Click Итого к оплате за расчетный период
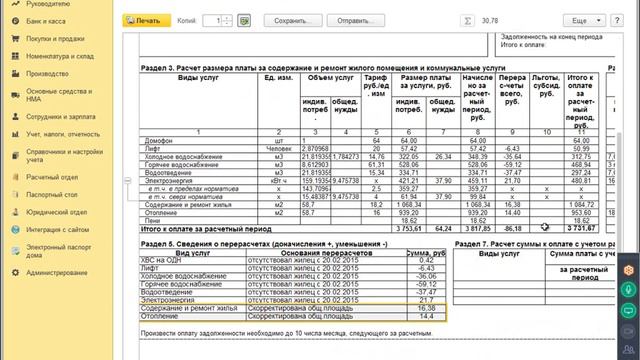 click(206, 229)
